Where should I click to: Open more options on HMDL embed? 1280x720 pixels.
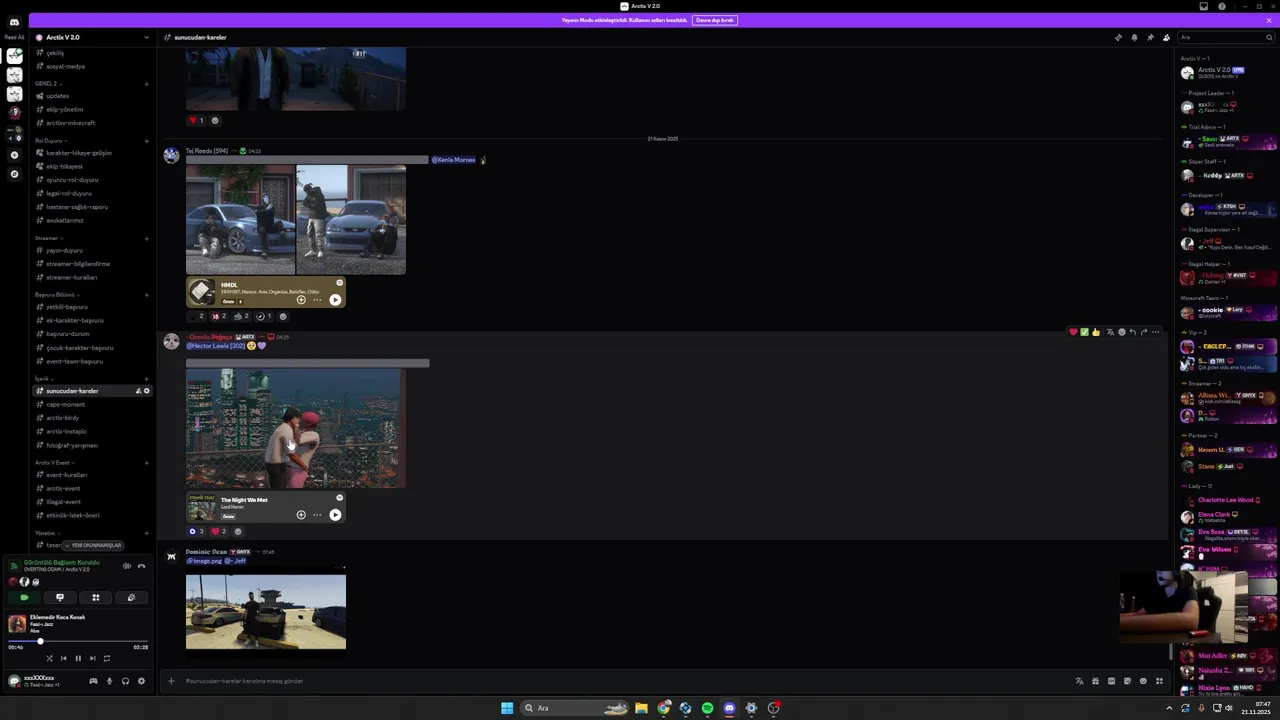click(317, 300)
